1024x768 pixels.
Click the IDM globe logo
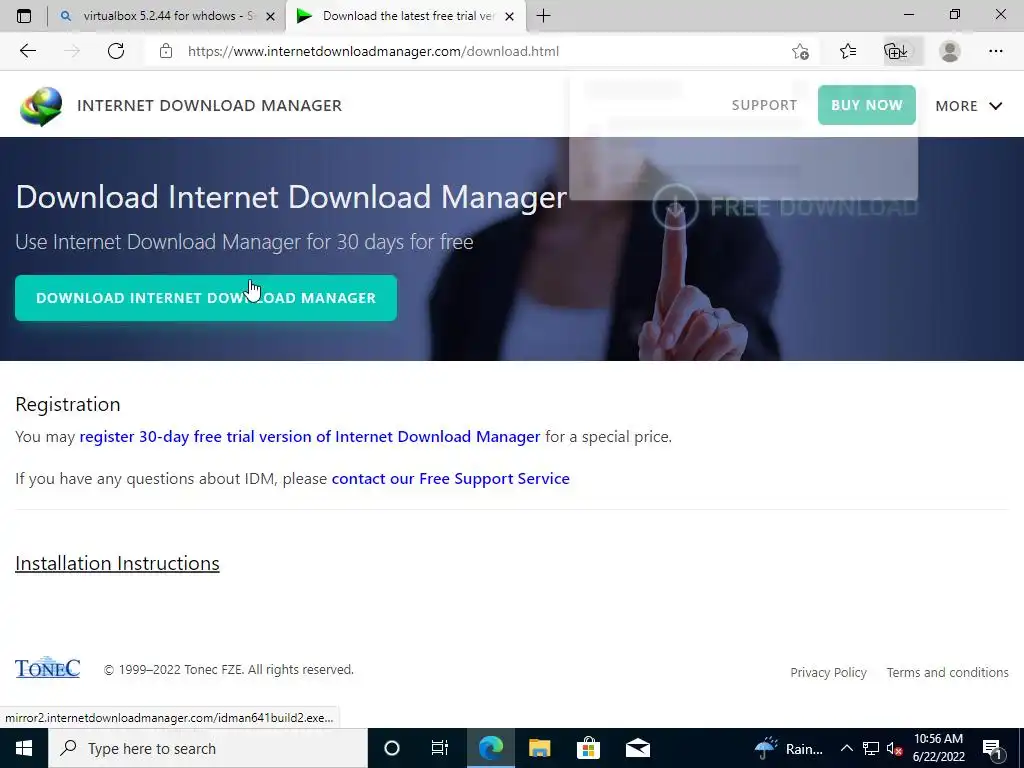tap(40, 106)
